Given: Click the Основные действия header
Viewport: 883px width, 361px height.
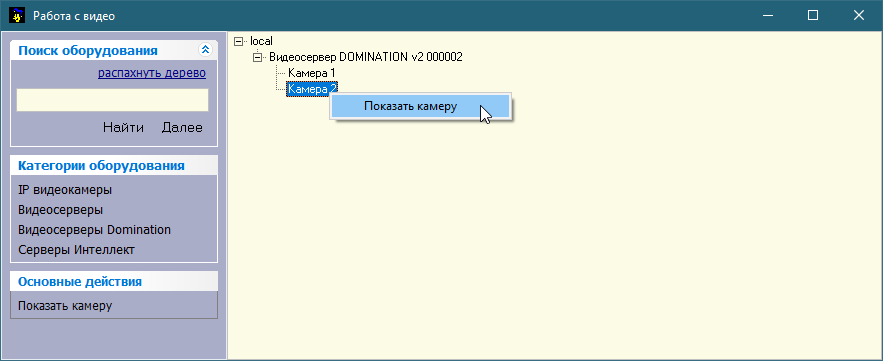Looking at the screenshot, I should (x=114, y=281).
